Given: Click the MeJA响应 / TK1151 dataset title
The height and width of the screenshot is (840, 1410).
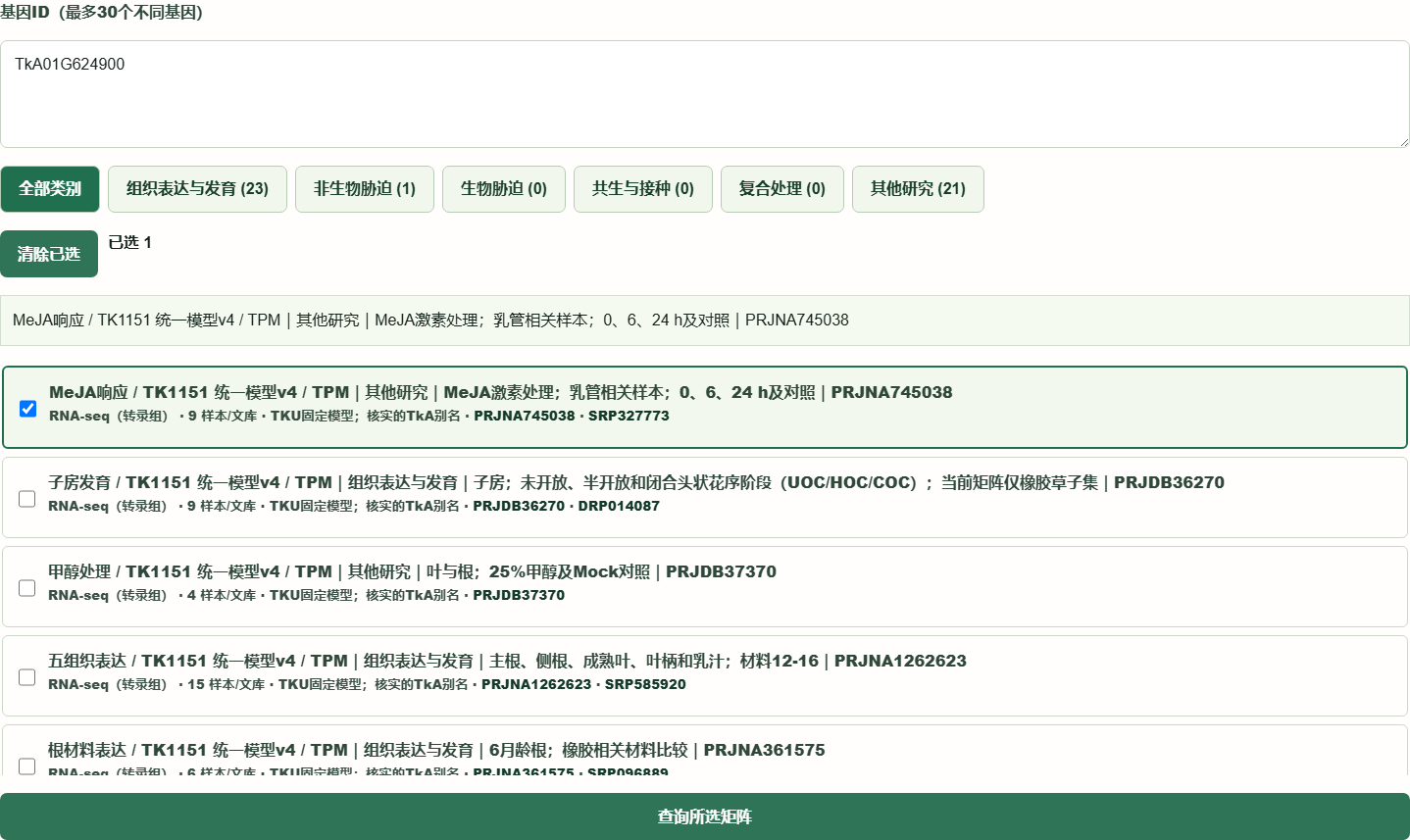Looking at the screenshot, I should point(501,392).
